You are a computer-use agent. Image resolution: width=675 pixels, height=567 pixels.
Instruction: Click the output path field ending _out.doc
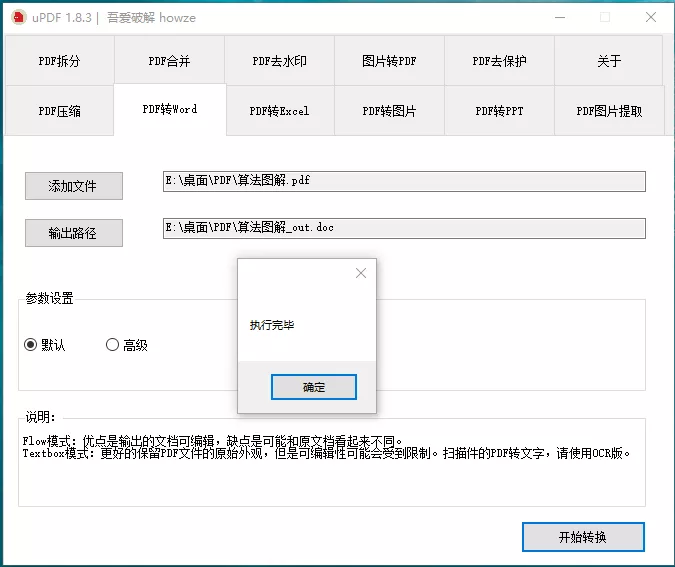pyautogui.click(x=404, y=228)
